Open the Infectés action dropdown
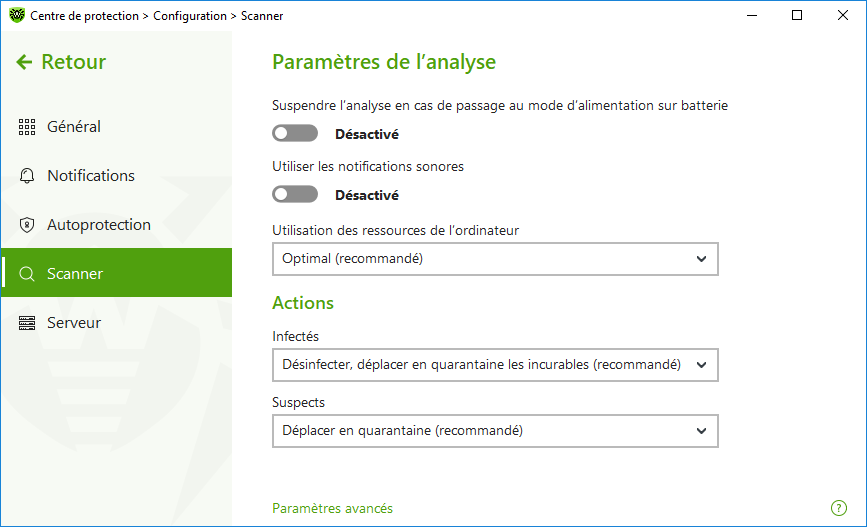 [x=495, y=365]
